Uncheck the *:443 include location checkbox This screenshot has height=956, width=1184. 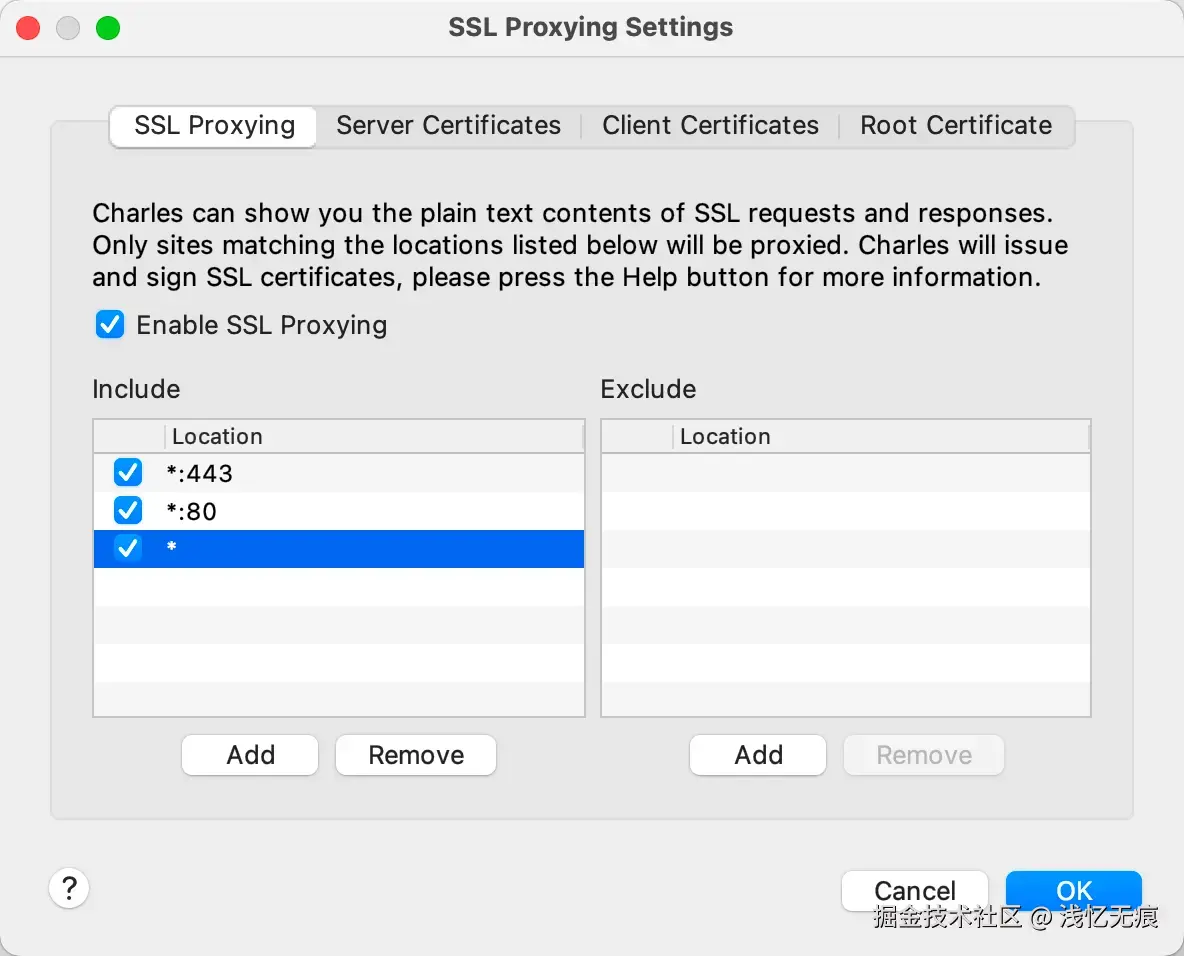tap(128, 473)
